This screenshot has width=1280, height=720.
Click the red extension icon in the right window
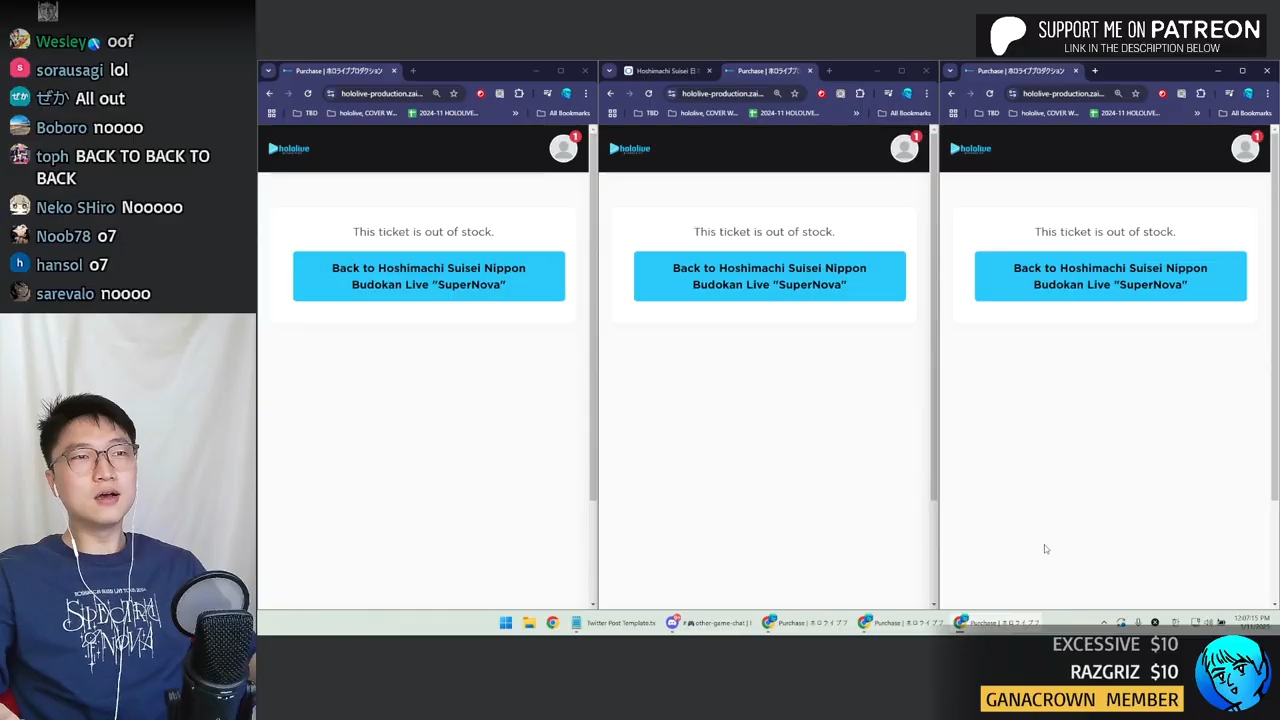(x=1162, y=93)
